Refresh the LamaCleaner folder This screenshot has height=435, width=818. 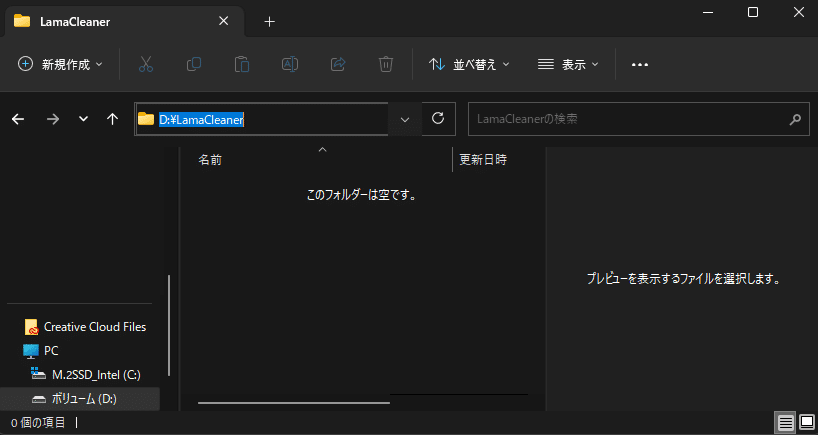pyautogui.click(x=438, y=119)
